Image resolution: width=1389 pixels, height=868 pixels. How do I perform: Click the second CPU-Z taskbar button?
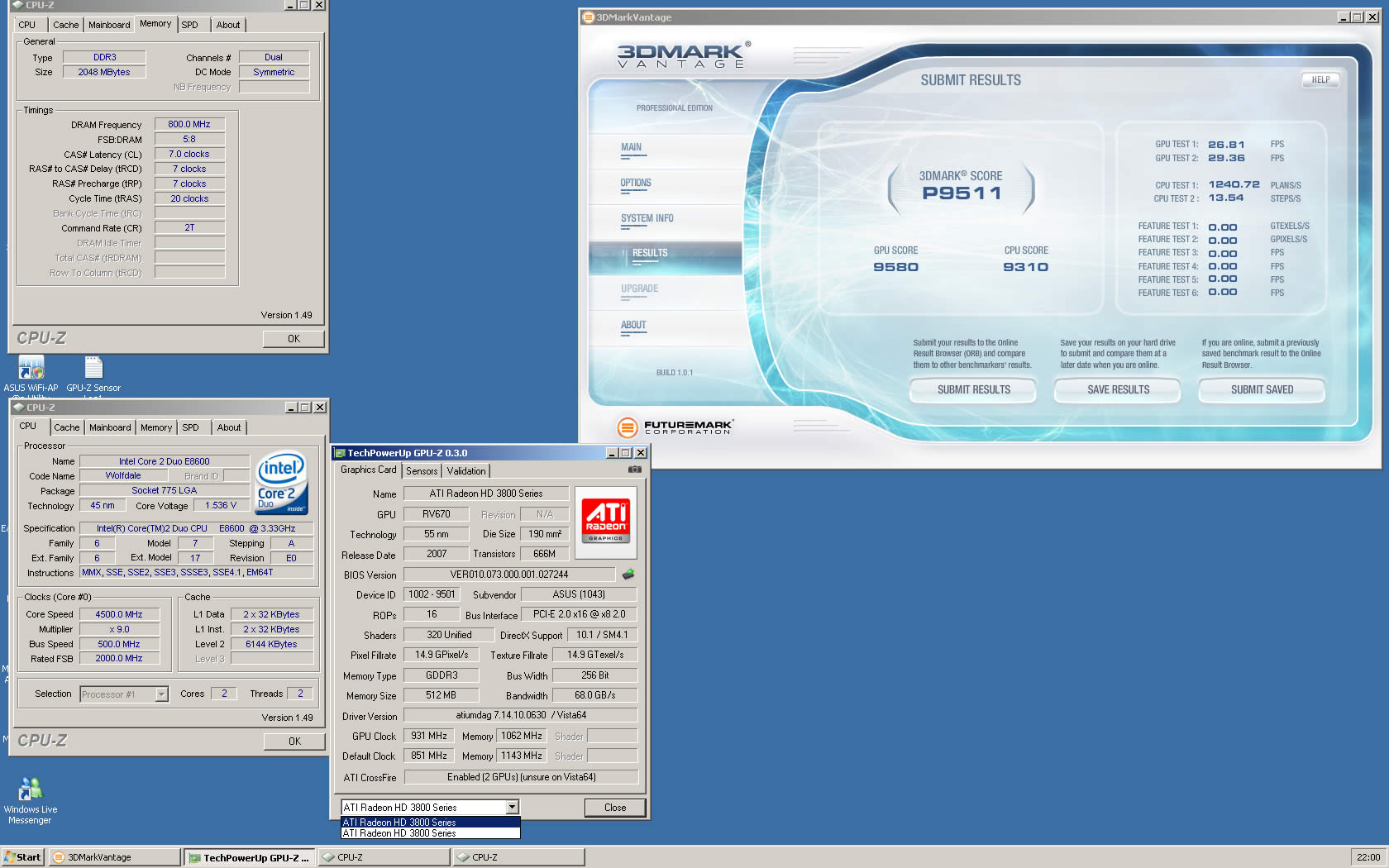518,857
